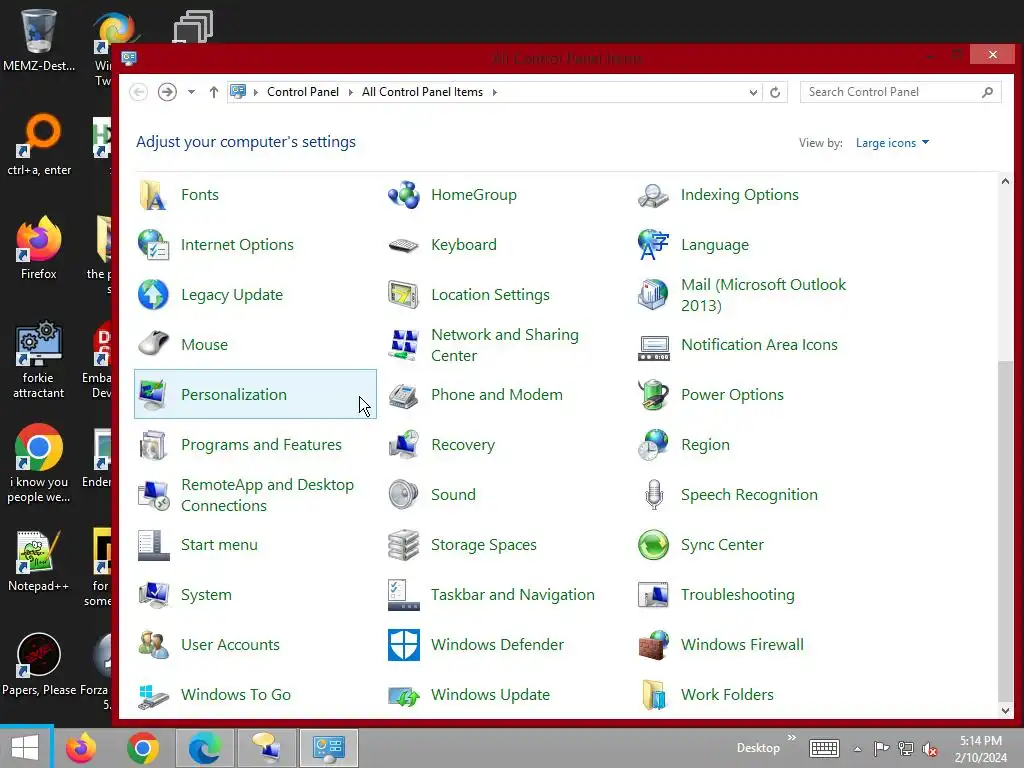Open Recycle Bin on the desktop
The height and width of the screenshot is (768, 1024).
tap(39, 39)
